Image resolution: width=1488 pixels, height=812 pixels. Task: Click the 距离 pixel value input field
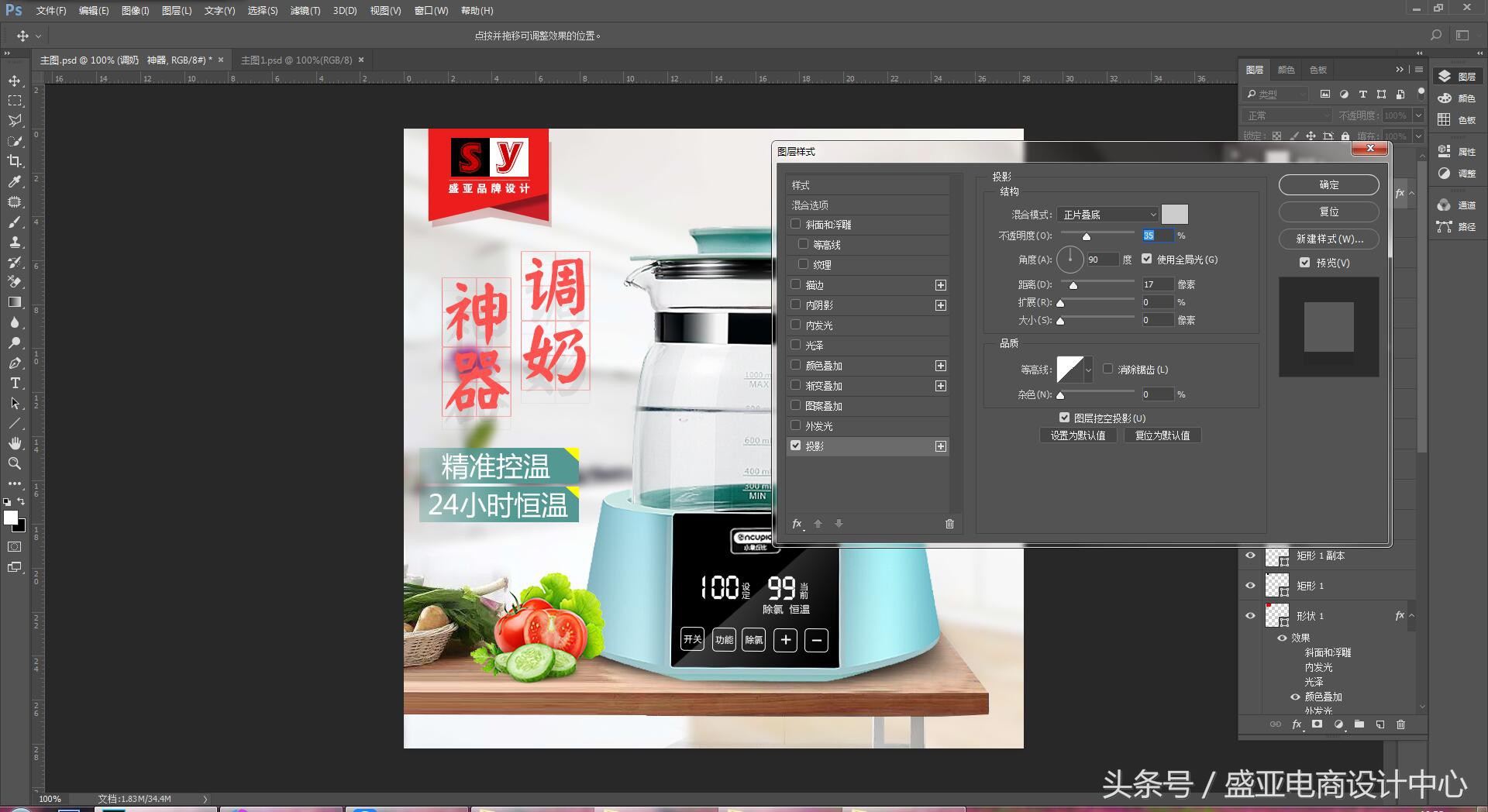tap(1157, 284)
